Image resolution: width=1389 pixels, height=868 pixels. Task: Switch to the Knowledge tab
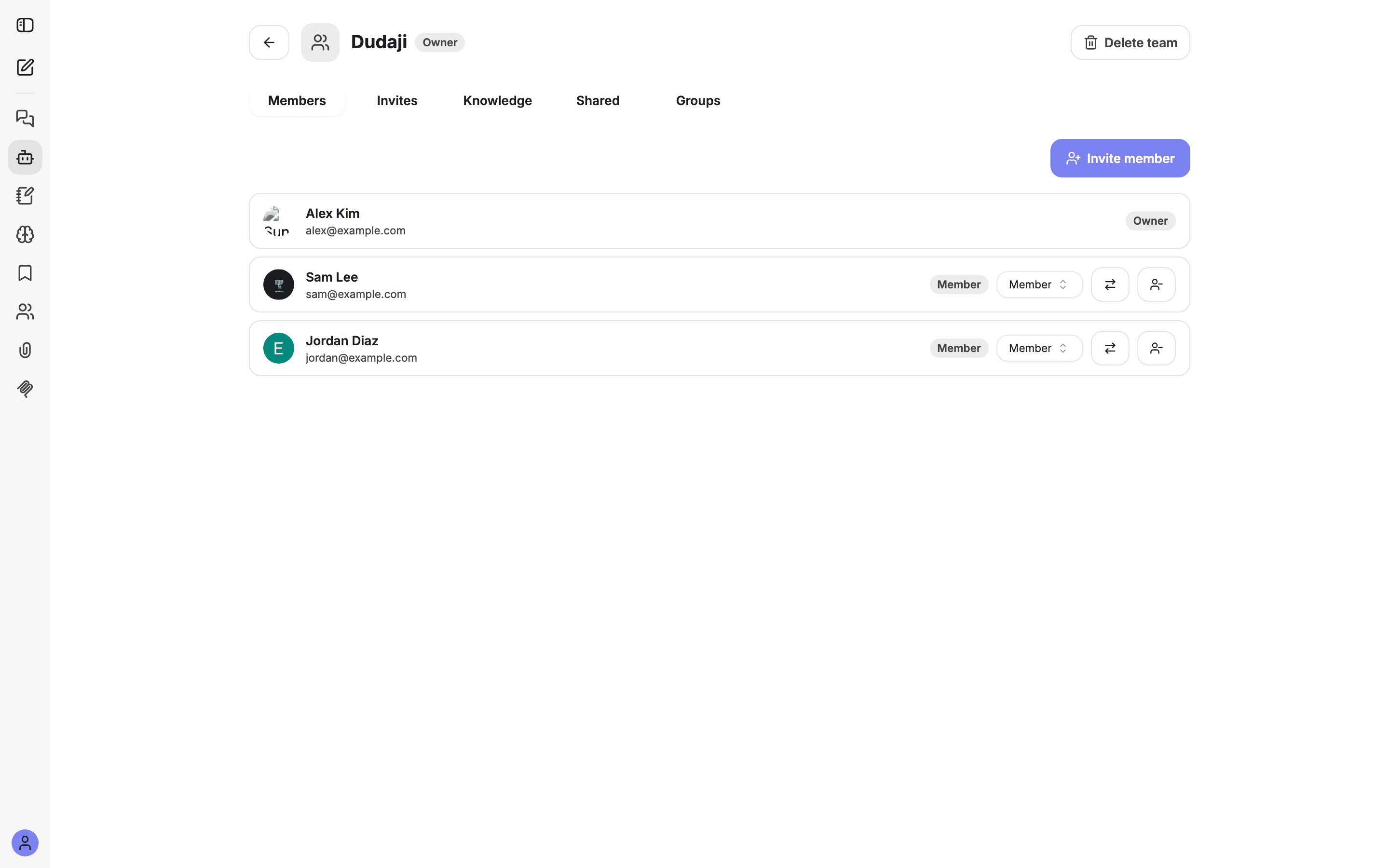tap(498, 100)
